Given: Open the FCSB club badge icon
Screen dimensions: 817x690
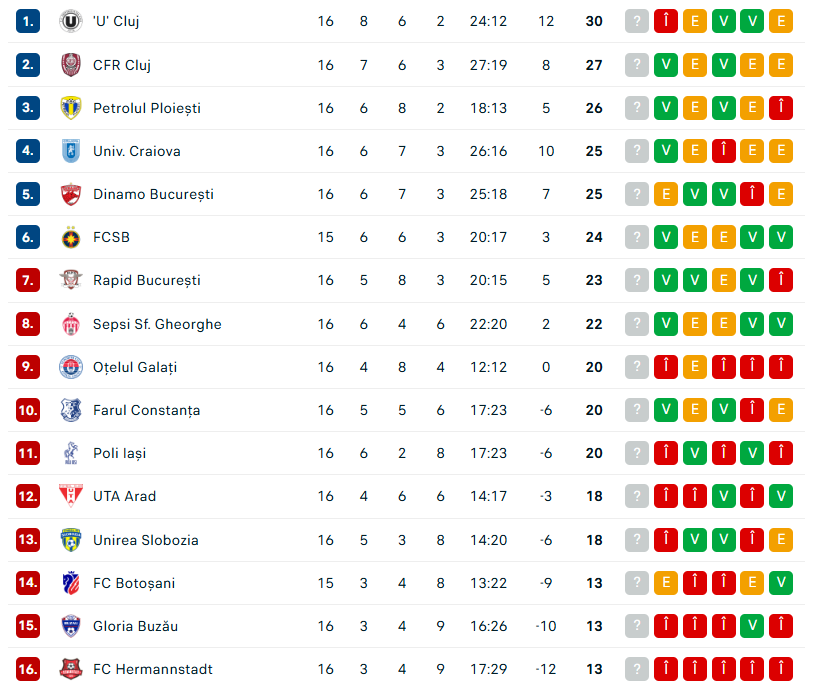Looking at the screenshot, I should [70, 237].
